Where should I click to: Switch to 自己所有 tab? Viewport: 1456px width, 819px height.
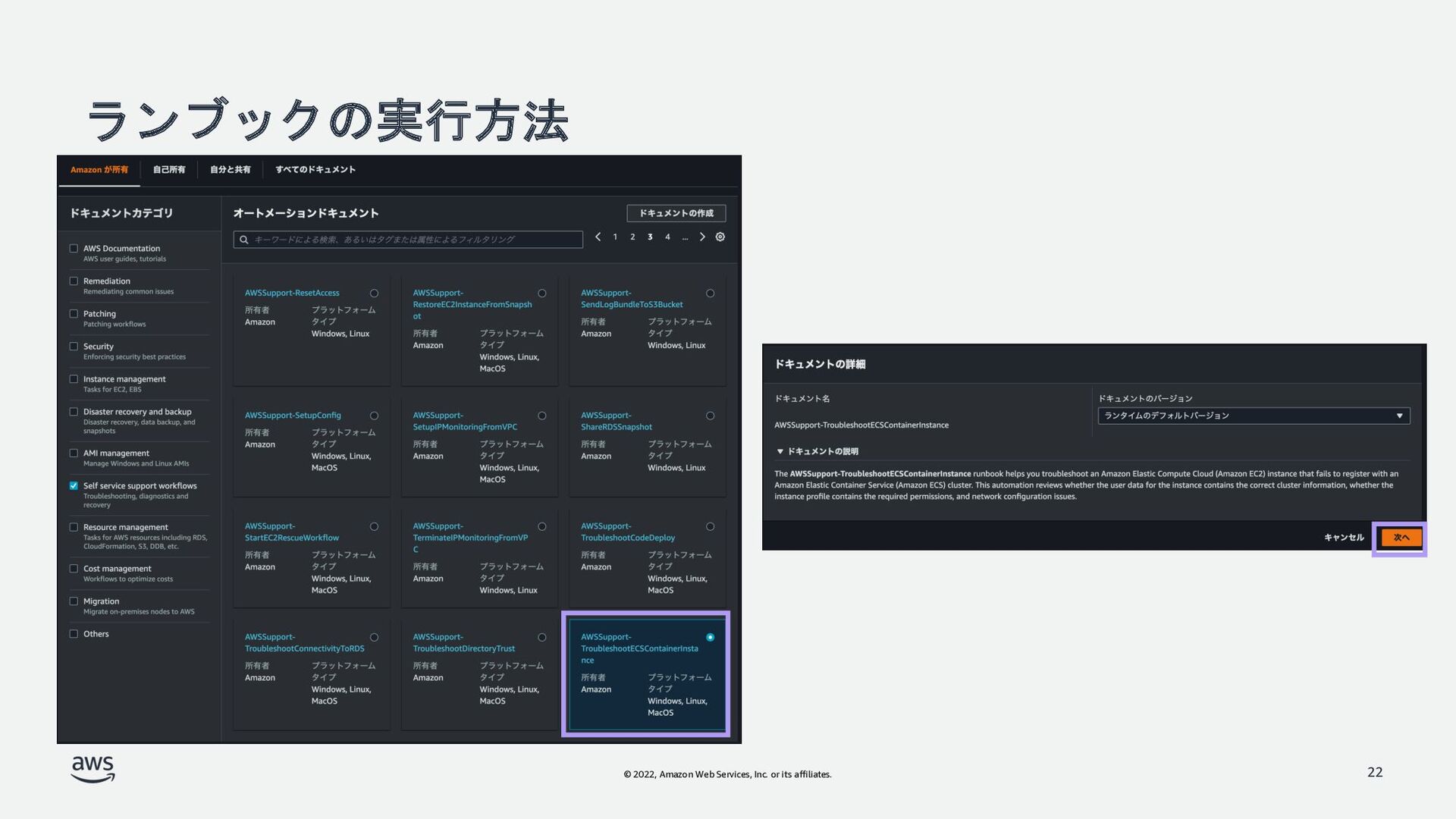(x=169, y=170)
